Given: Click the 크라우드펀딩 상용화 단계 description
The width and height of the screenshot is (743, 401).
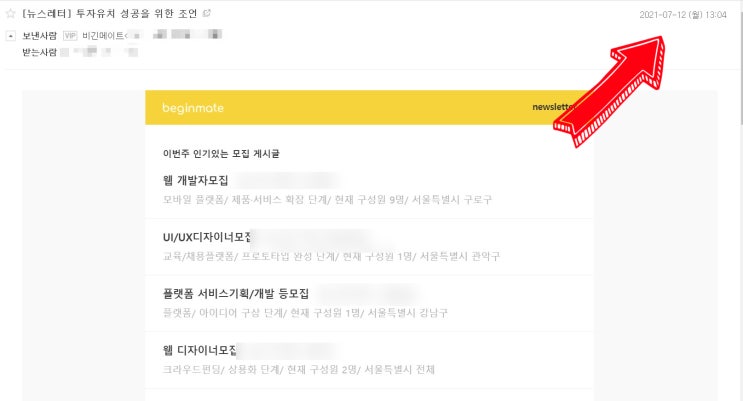Looking at the screenshot, I should [x=299, y=369].
